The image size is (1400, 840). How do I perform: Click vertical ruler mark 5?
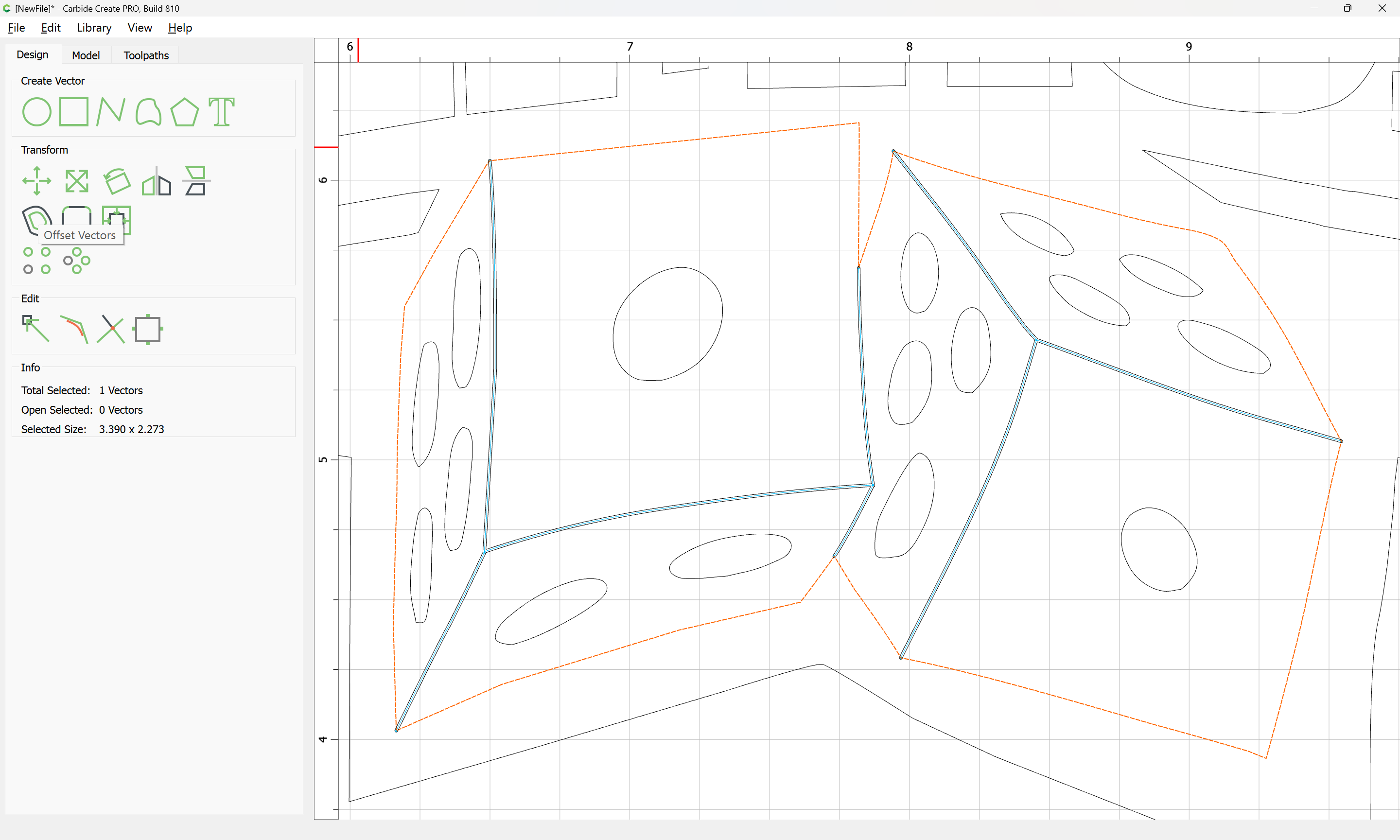pos(323,460)
